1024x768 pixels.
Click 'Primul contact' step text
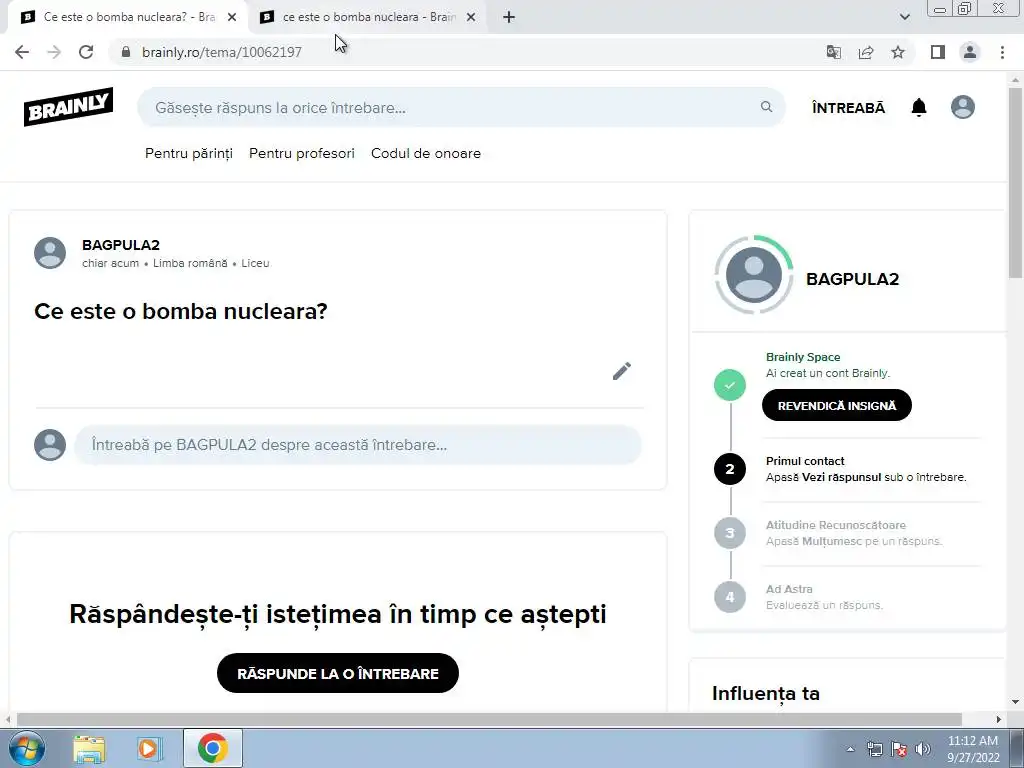pos(805,461)
